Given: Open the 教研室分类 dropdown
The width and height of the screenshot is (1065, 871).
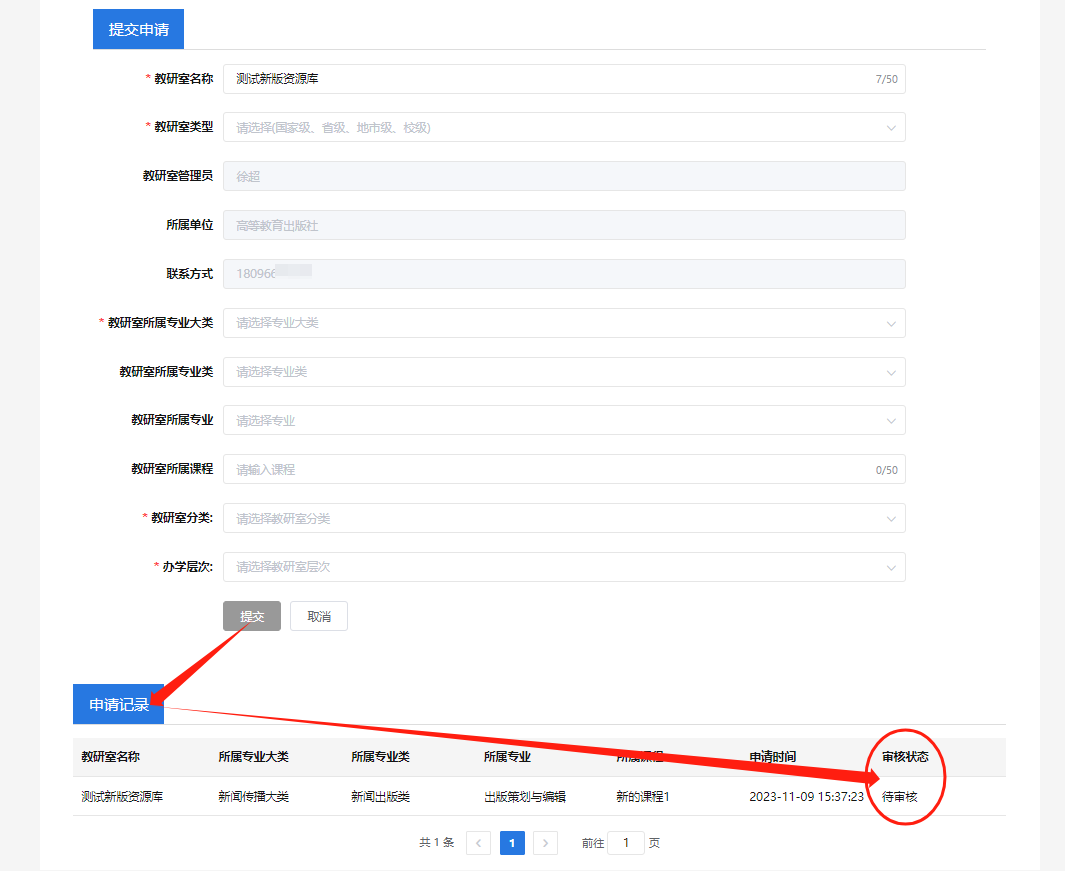Looking at the screenshot, I should [563, 518].
